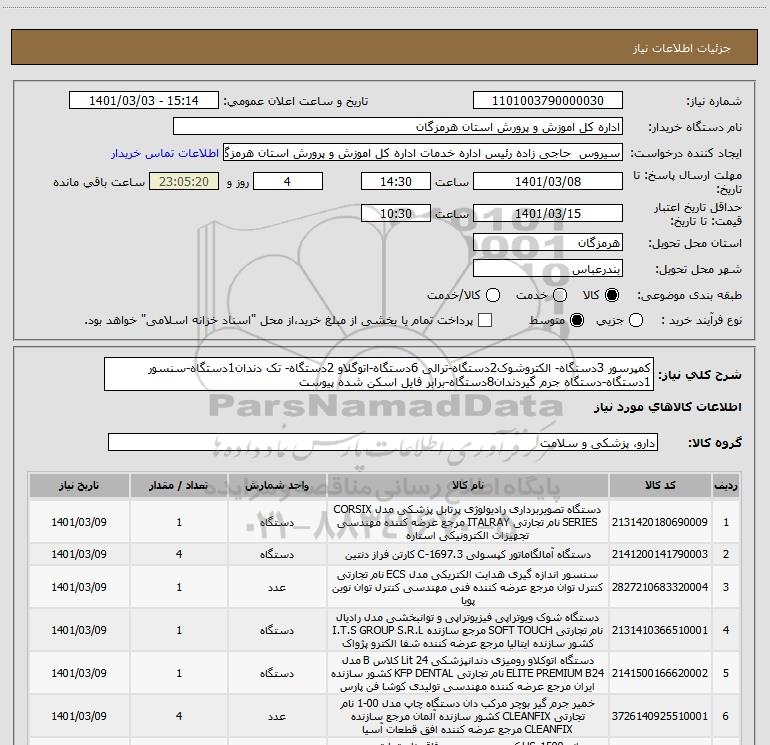Select the کالا radio button

[x=612, y=295]
